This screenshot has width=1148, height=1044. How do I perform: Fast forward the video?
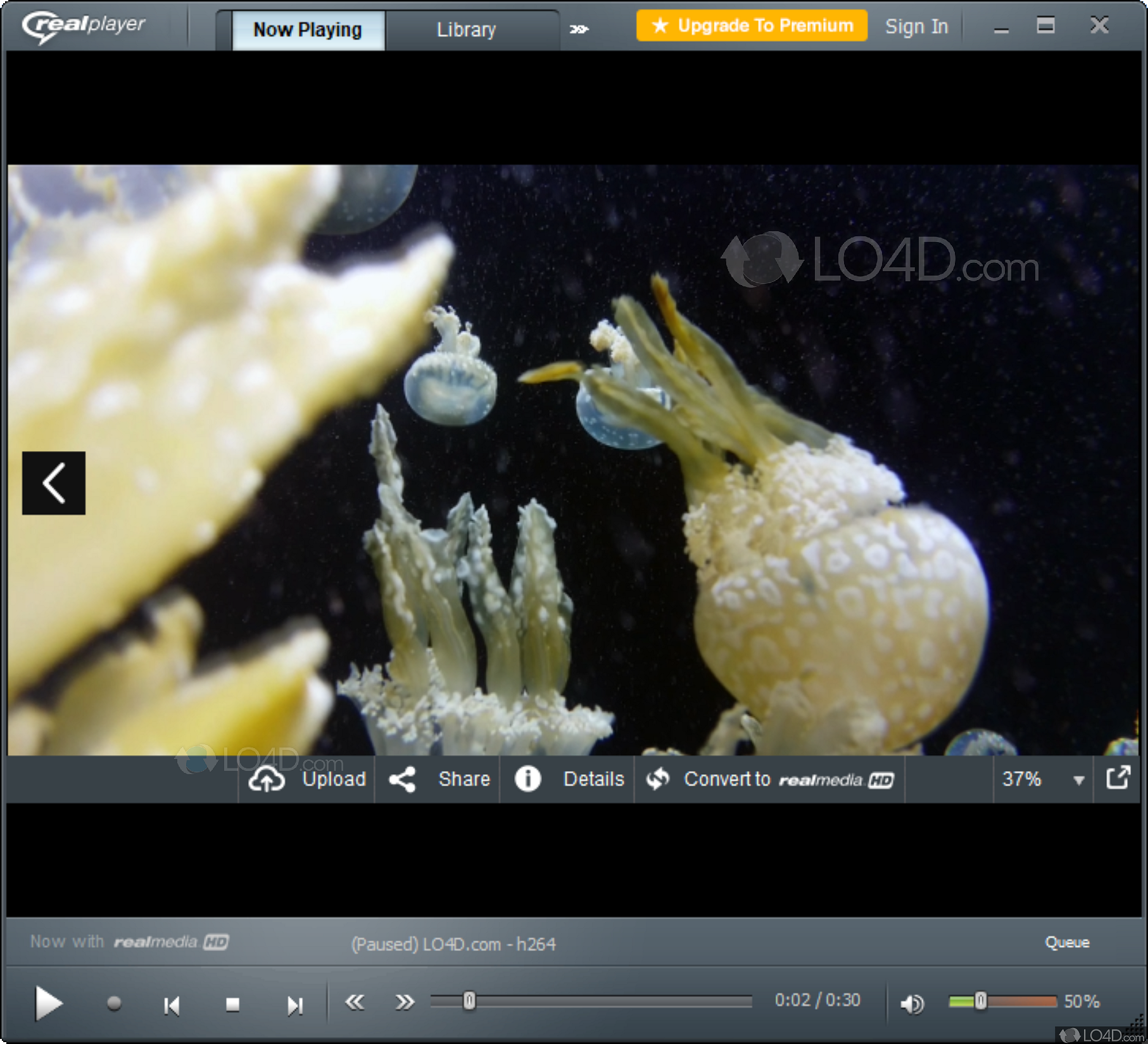pos(405,1002)
